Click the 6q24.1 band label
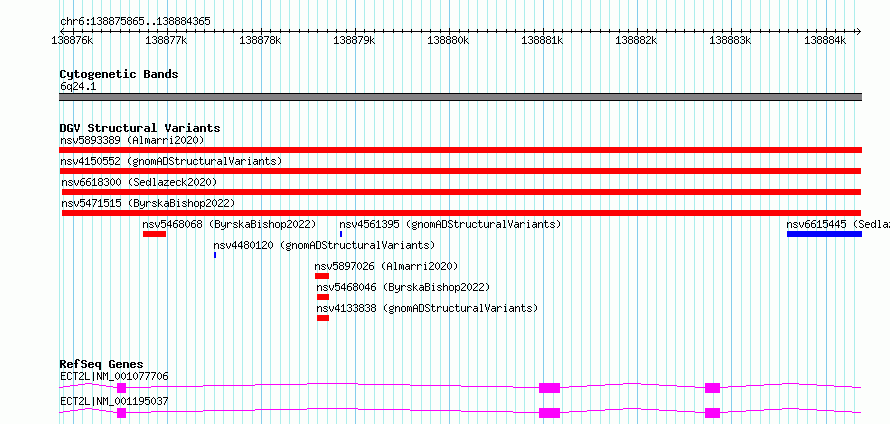Image resolution: width=890 pixels, height=424 pixels. pos(77,87)
